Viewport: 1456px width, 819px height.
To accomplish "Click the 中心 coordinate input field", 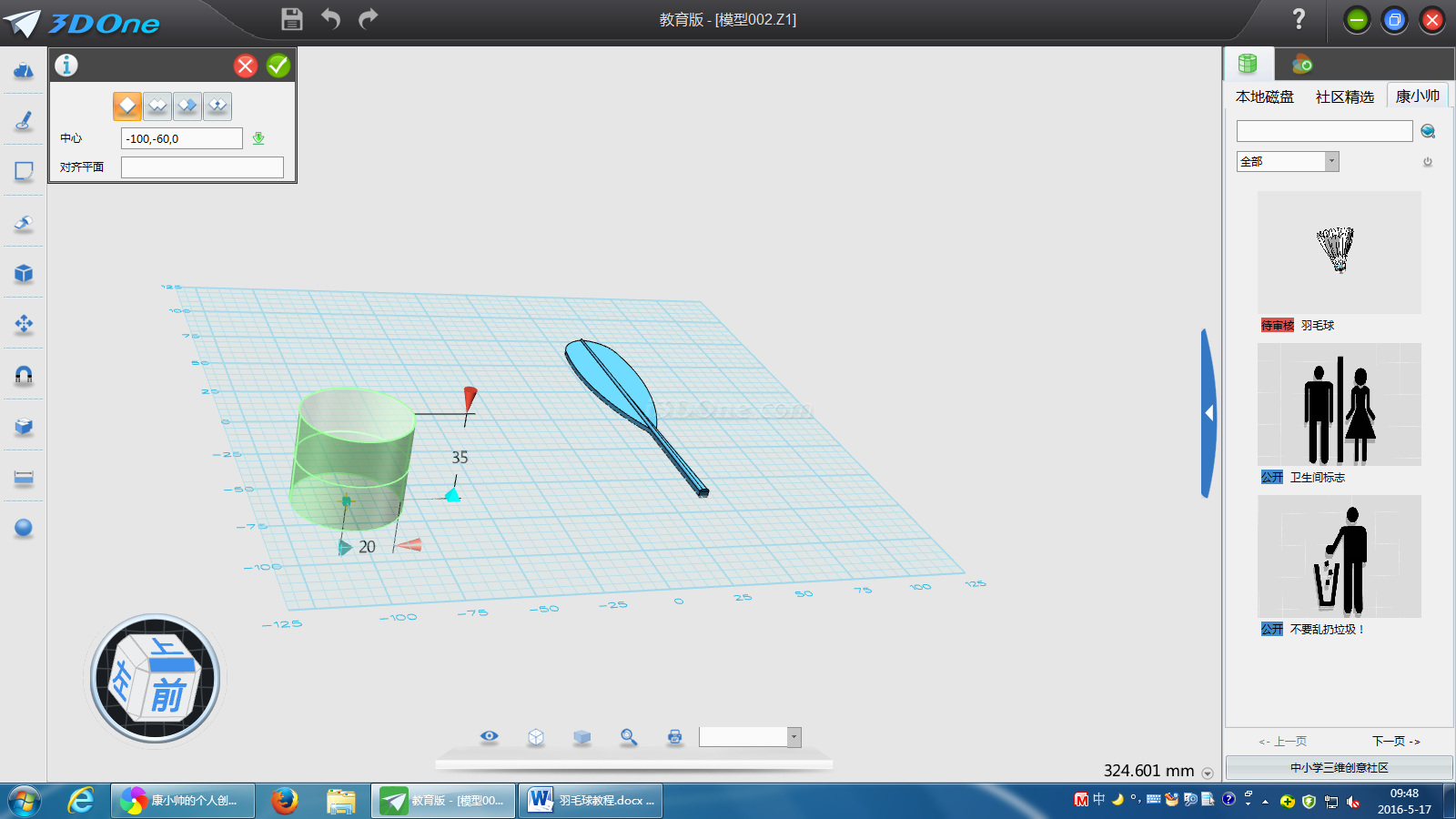I will (x=182, y=139).
